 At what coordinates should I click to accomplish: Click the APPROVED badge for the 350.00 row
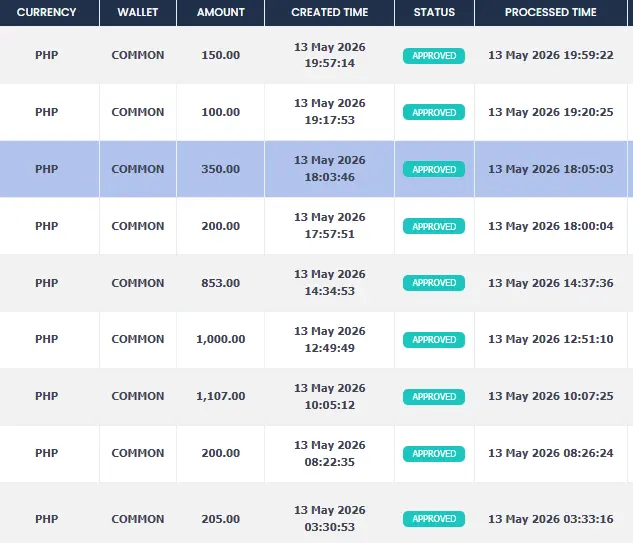click(434, 169)
